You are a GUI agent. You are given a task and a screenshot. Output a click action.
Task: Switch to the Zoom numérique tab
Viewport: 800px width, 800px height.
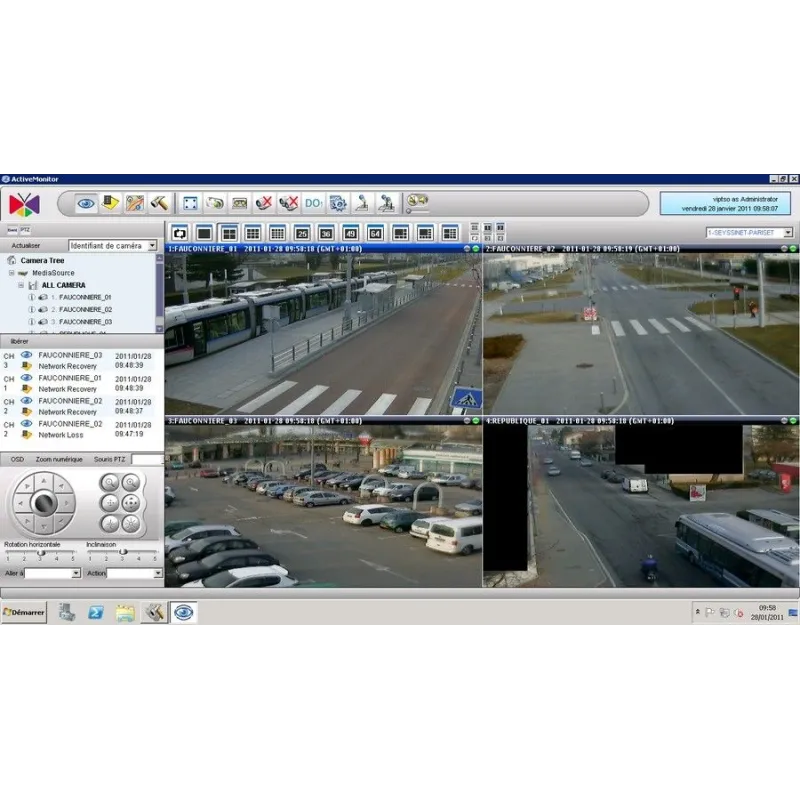coord(58,458)
